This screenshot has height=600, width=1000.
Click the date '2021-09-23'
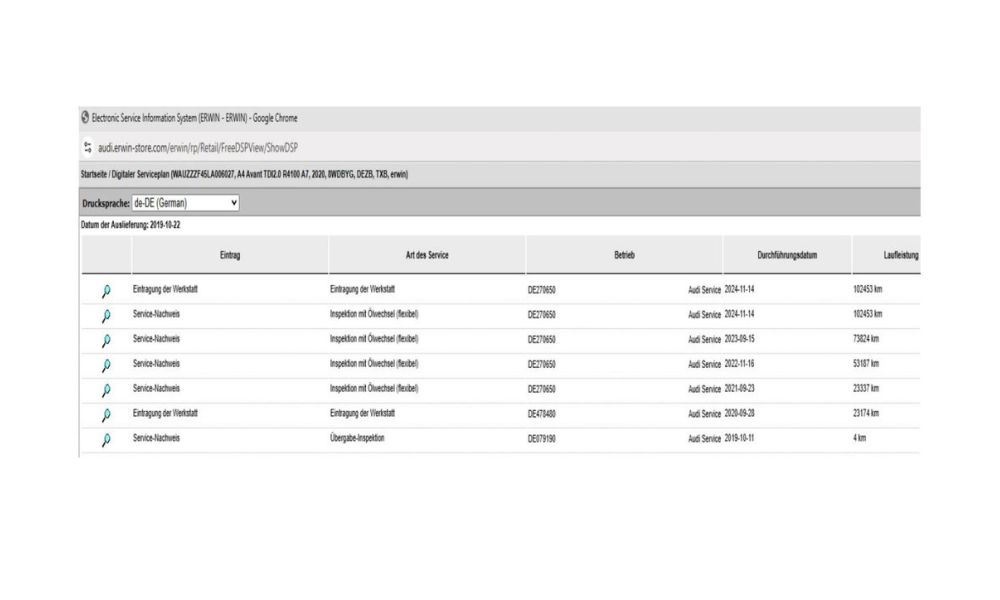tap(739, 388)
